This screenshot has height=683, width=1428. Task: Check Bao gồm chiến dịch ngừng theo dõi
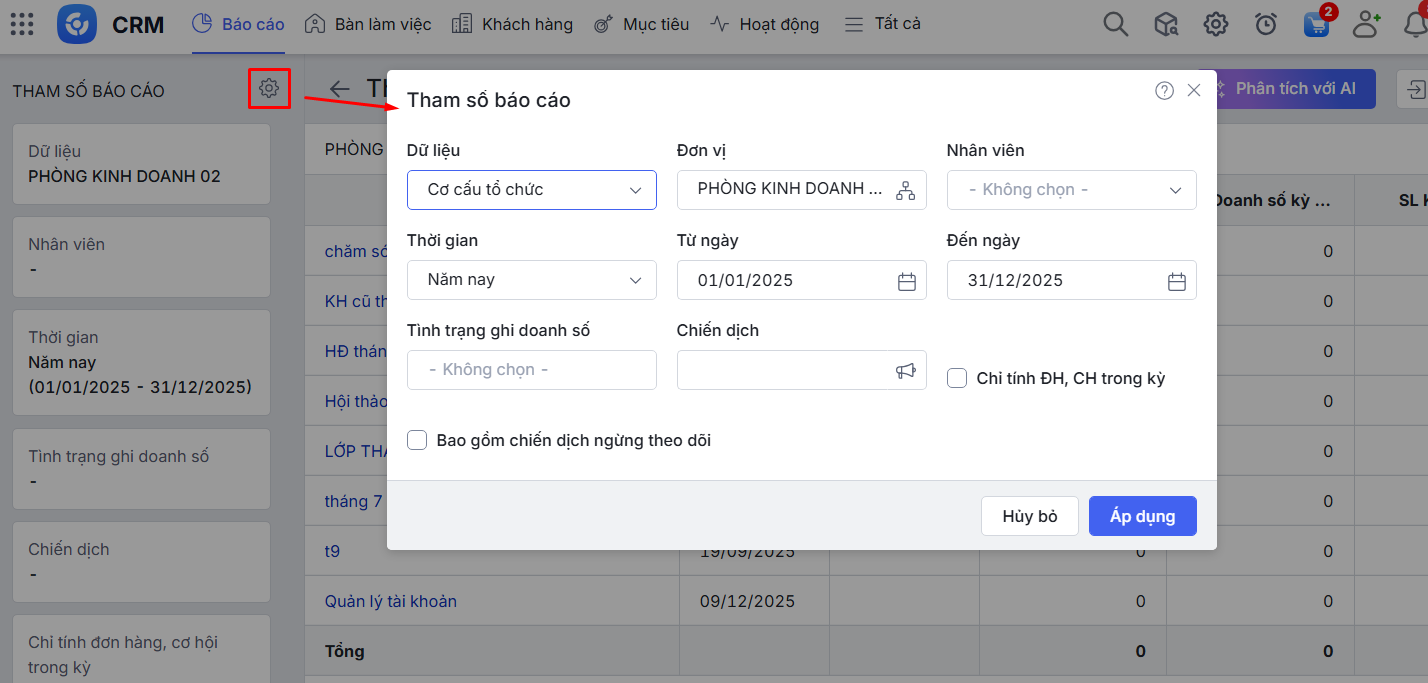(x=417, y=440)
